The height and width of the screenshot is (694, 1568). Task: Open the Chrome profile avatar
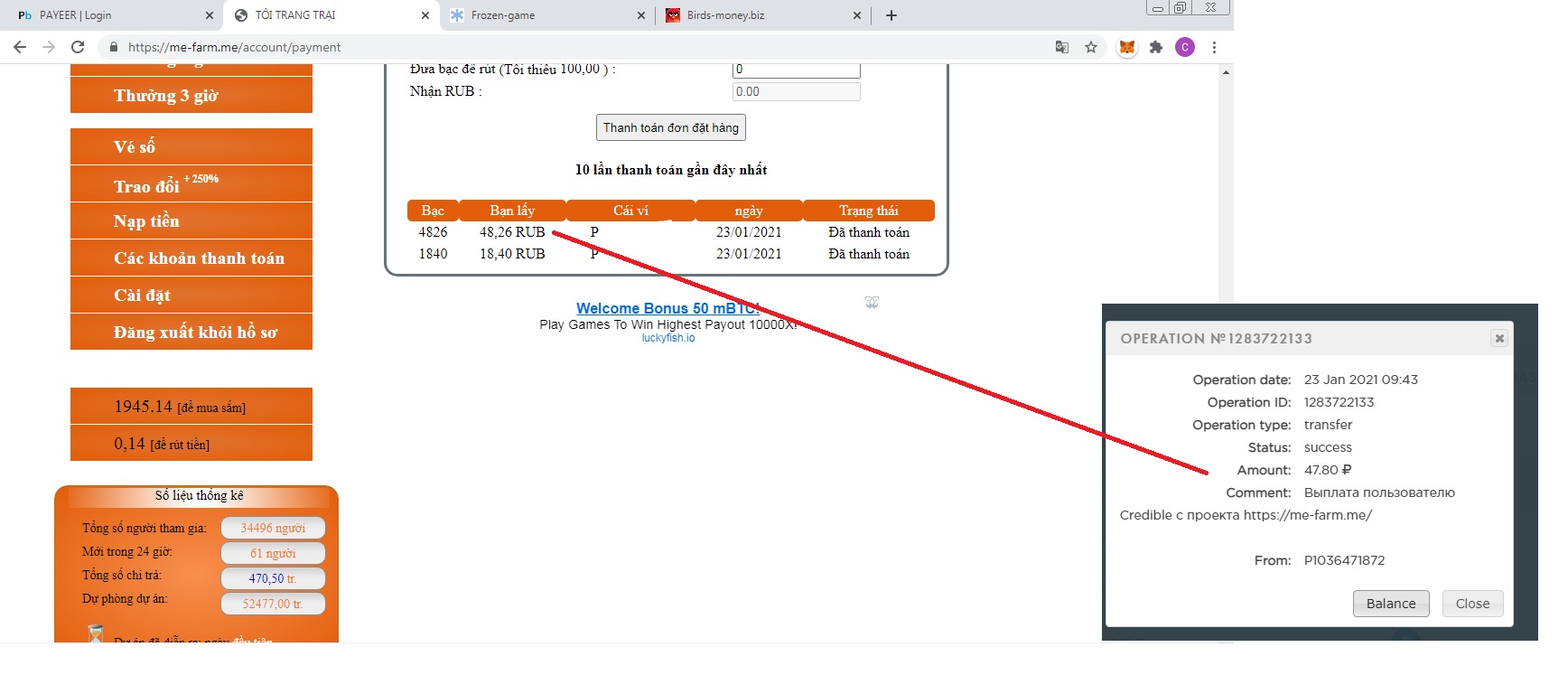tap(1185, 47)
